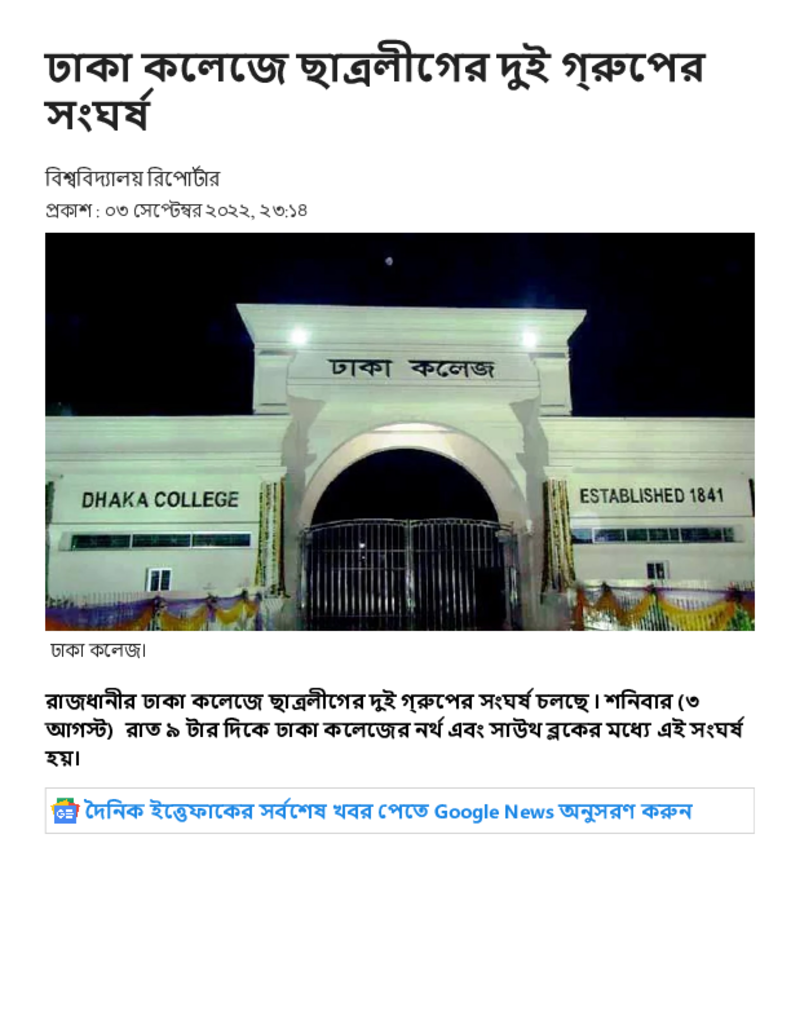This screenshot has height=1024, width=791.
Task: Click the word সংঘর্ষ in the headline
Action: coord(99,115)
